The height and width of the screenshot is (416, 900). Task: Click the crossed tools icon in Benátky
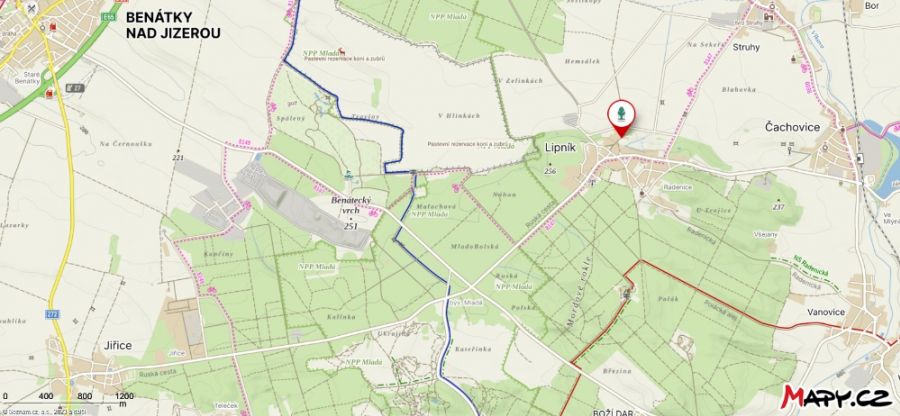pyautogui.click(x=31, y=8)
